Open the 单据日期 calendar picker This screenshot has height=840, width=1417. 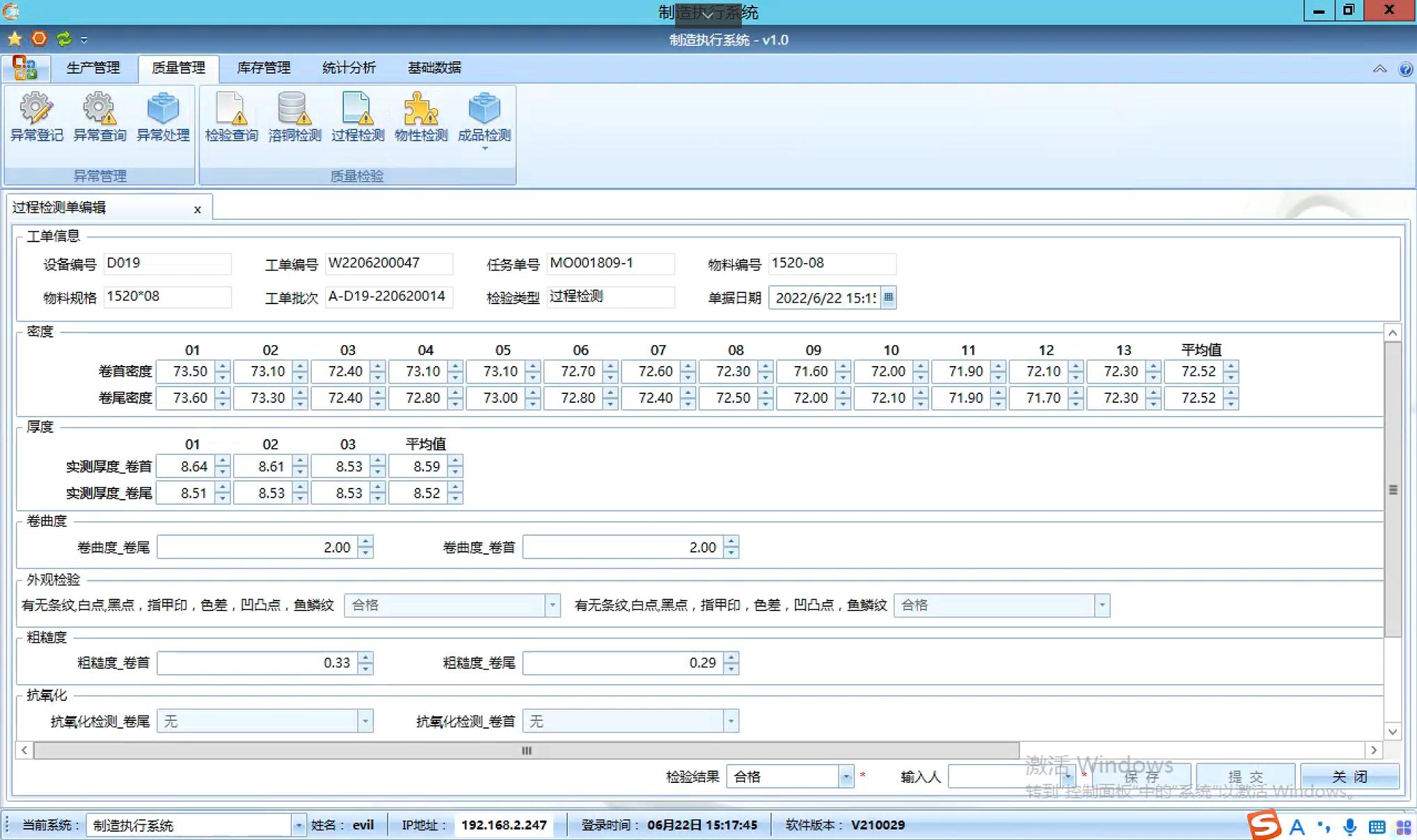(888, 298)
